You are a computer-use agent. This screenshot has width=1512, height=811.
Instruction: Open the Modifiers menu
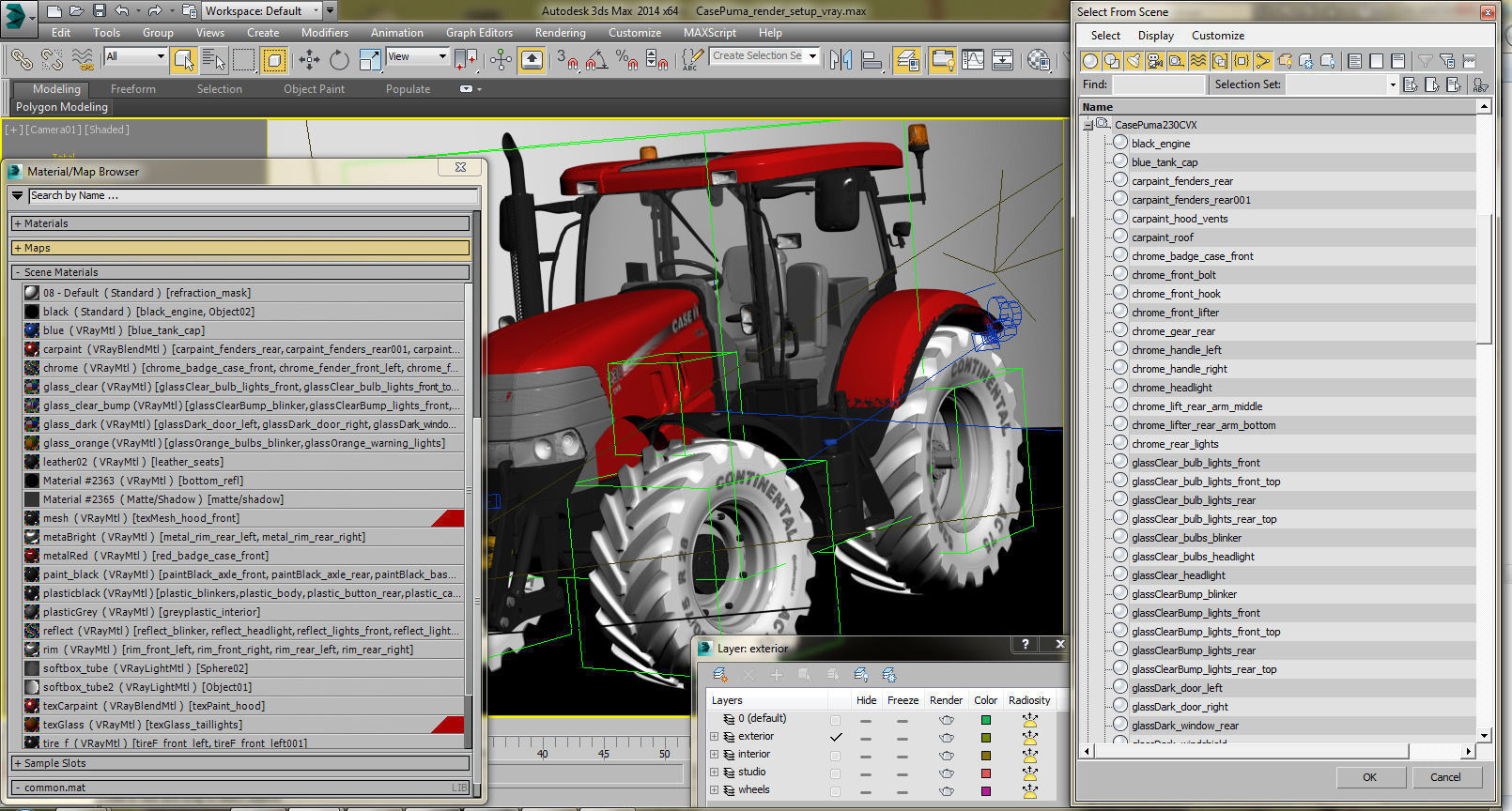coord(325,32)
